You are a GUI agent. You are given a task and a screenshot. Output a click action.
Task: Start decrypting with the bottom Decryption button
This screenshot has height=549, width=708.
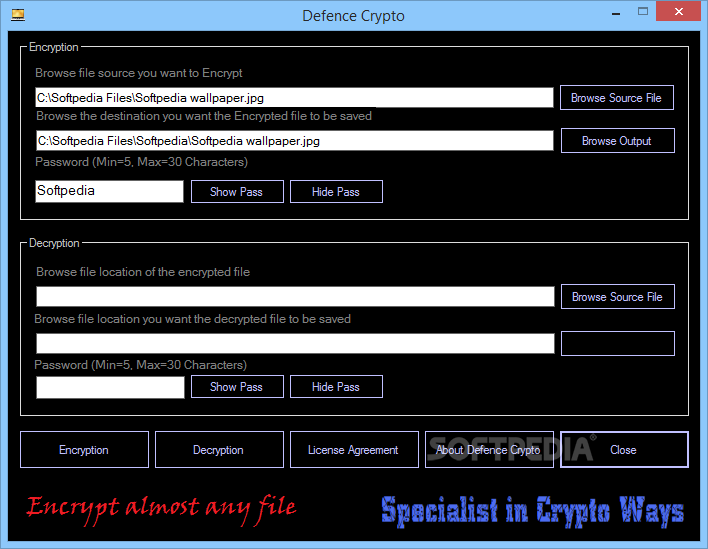pos(219,450)
